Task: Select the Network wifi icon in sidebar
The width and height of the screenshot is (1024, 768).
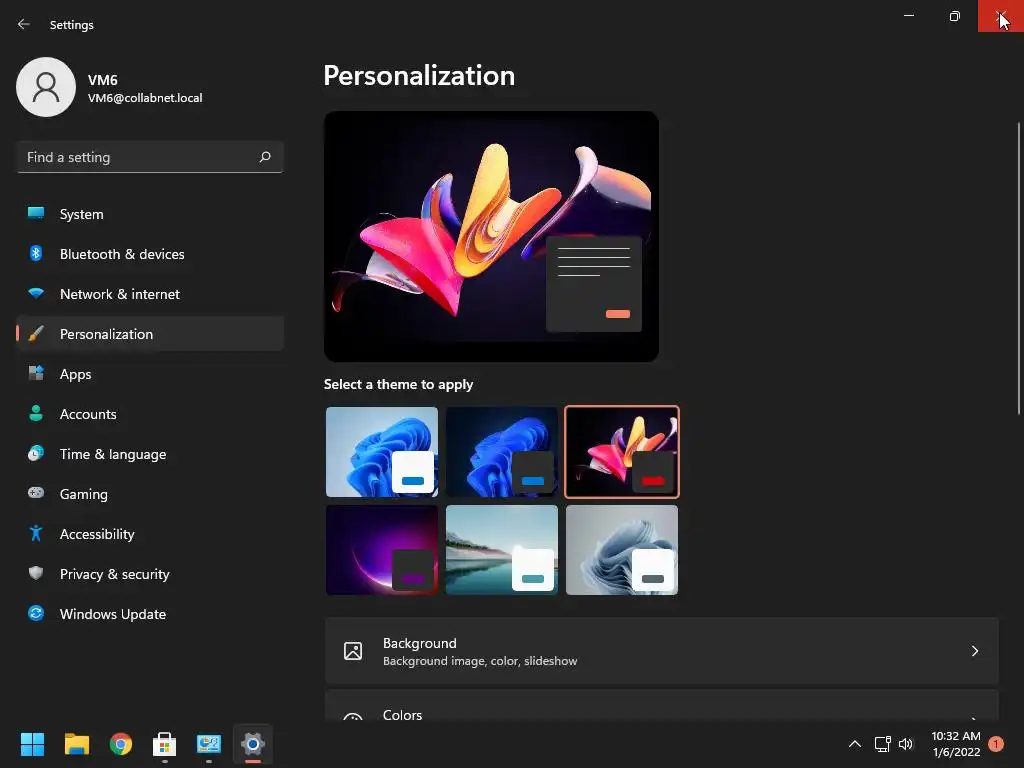Action: point(36,293)
